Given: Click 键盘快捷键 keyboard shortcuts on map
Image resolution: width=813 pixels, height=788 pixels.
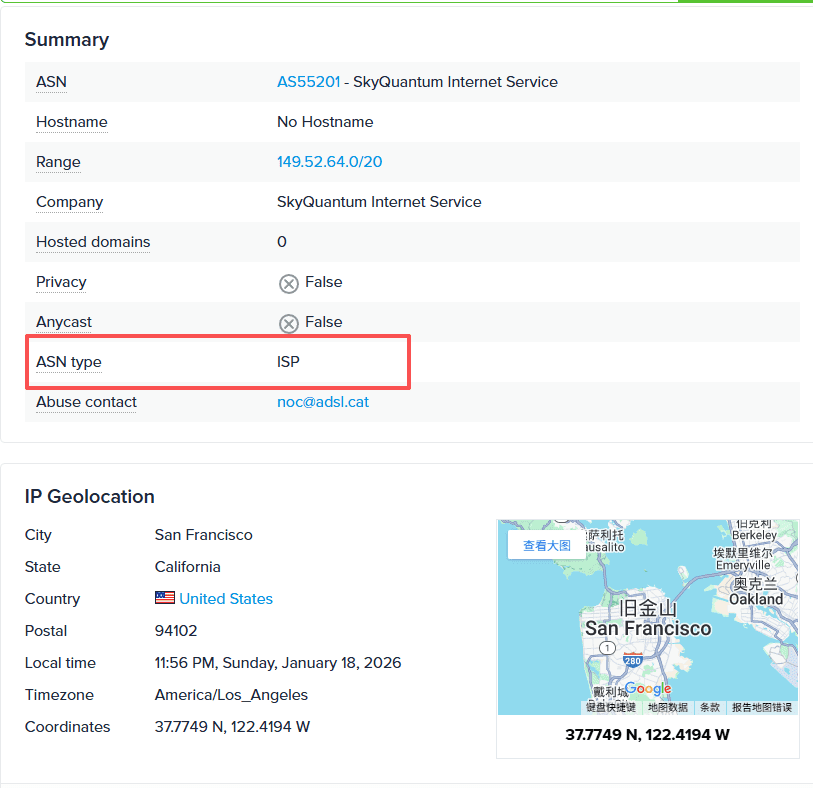Looking at the screenshot, I should pos(610,707).
